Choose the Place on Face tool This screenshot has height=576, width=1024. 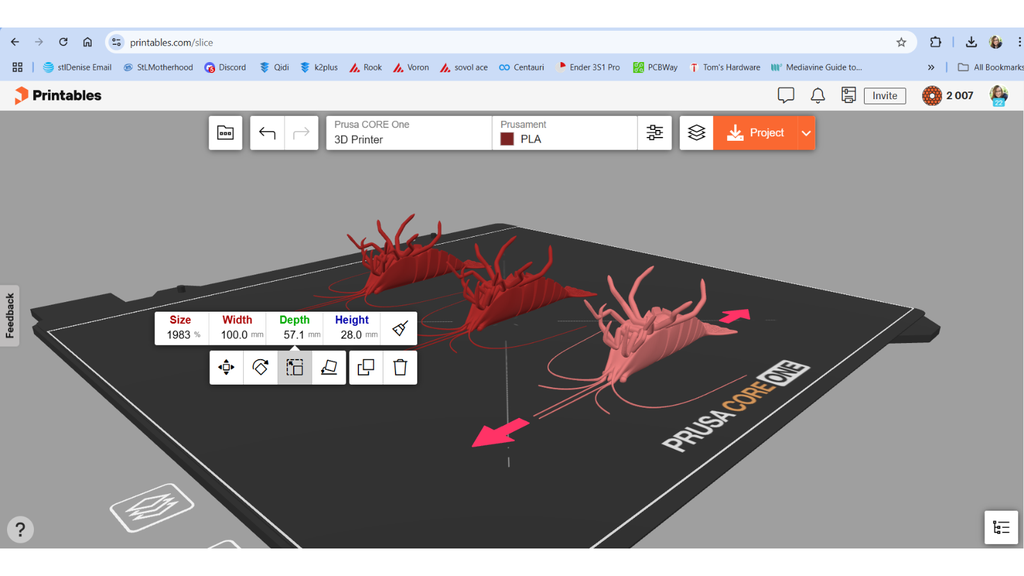(328, 368)
